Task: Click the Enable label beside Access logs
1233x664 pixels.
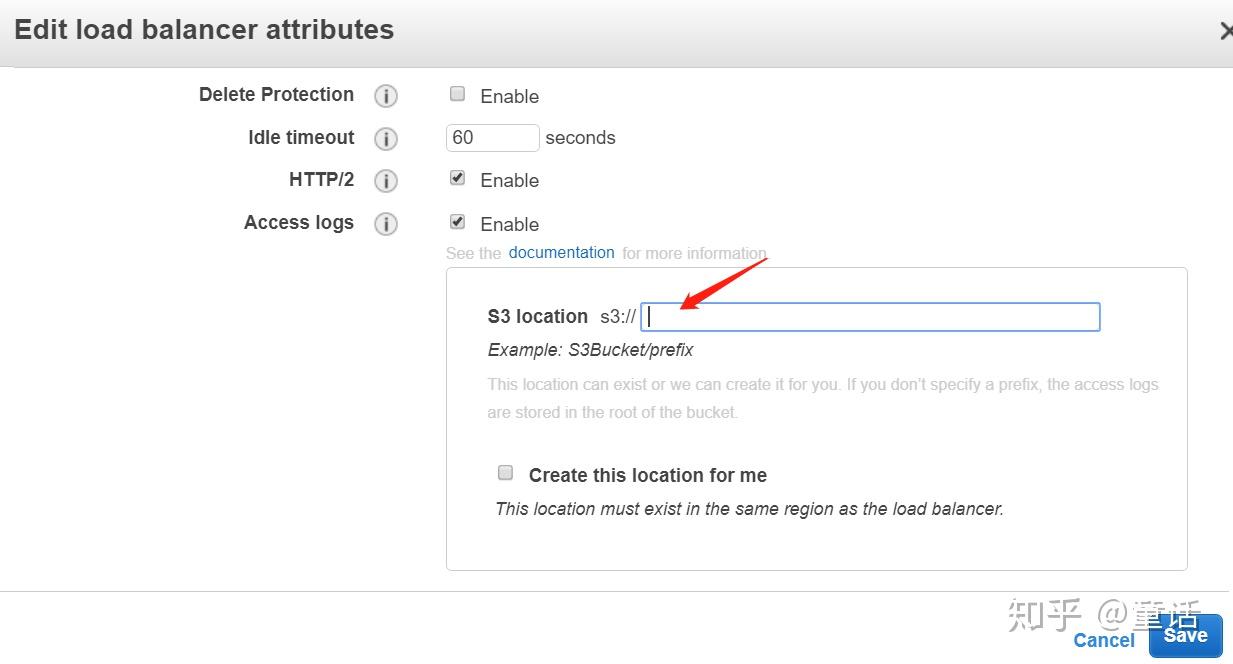Action: pyautogui.click(x=509, y=223)
